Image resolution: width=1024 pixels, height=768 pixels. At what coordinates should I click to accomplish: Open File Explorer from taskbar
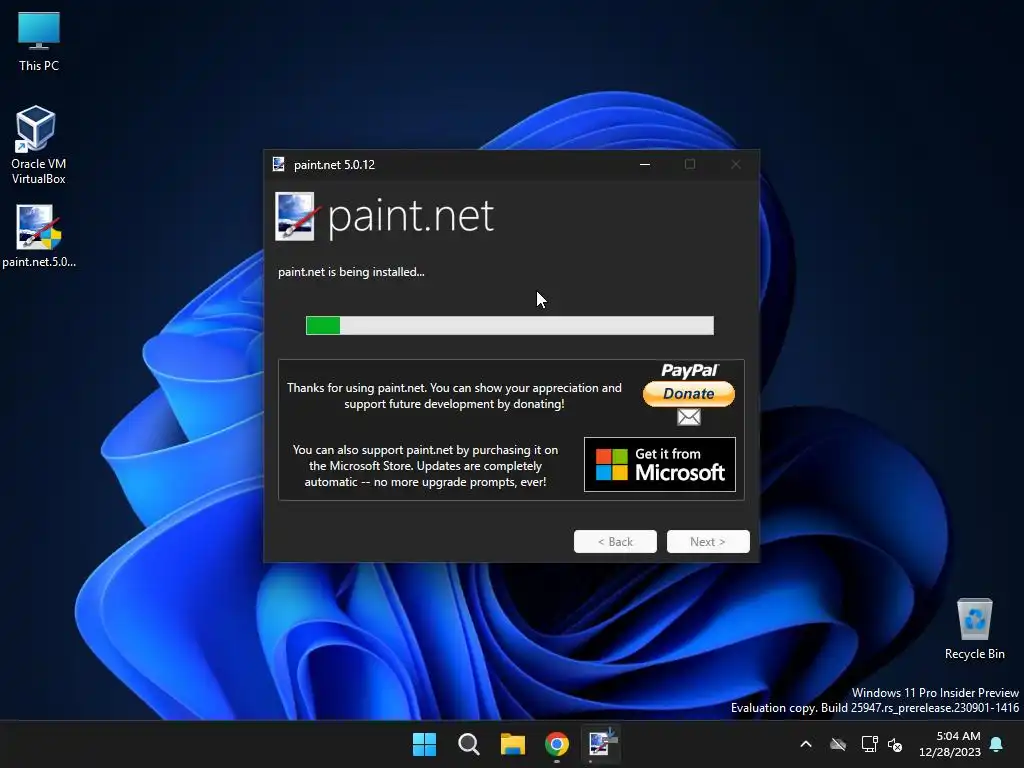tap(513, 744)
